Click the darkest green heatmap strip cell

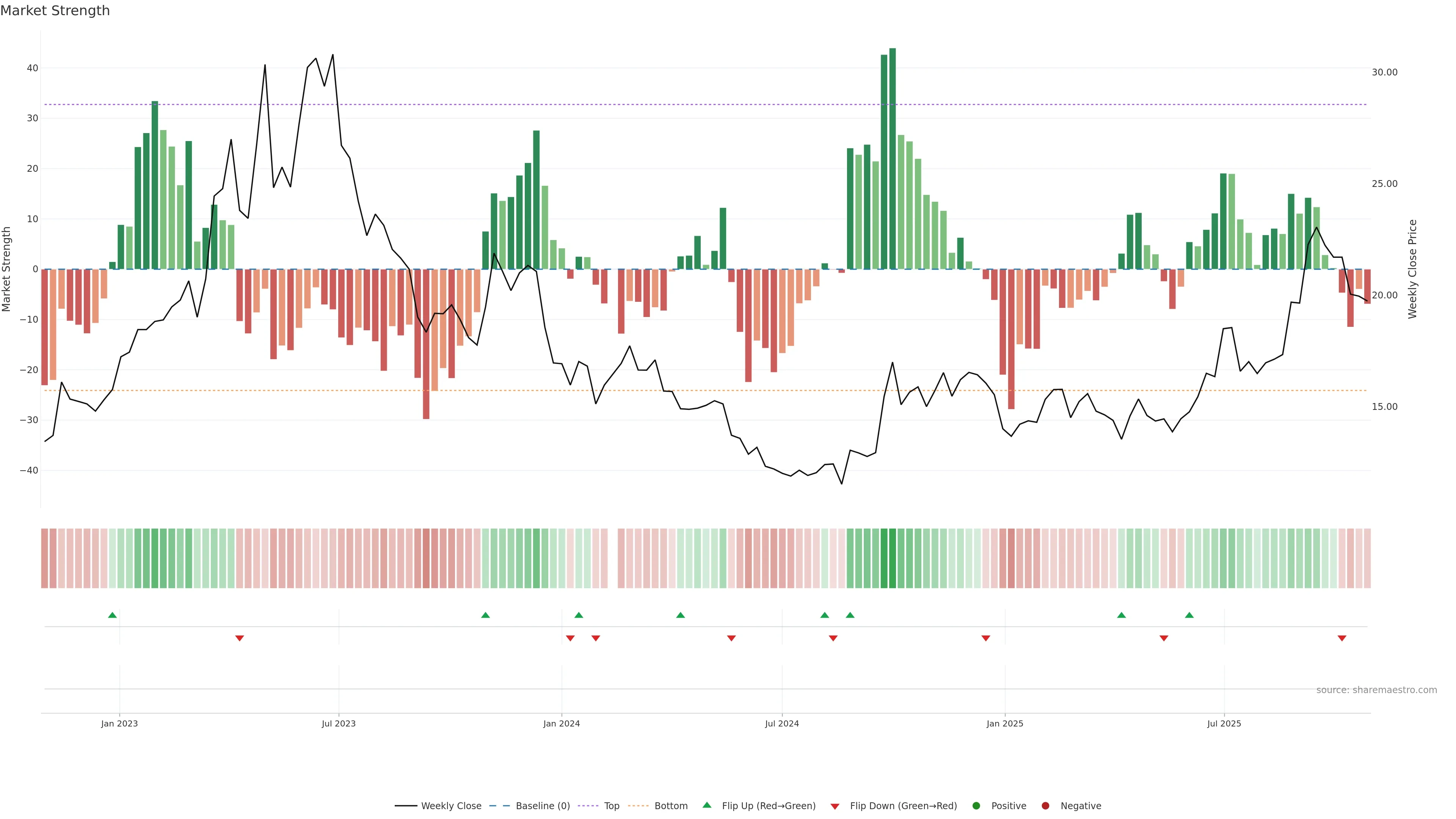click(x=893, y=558)
